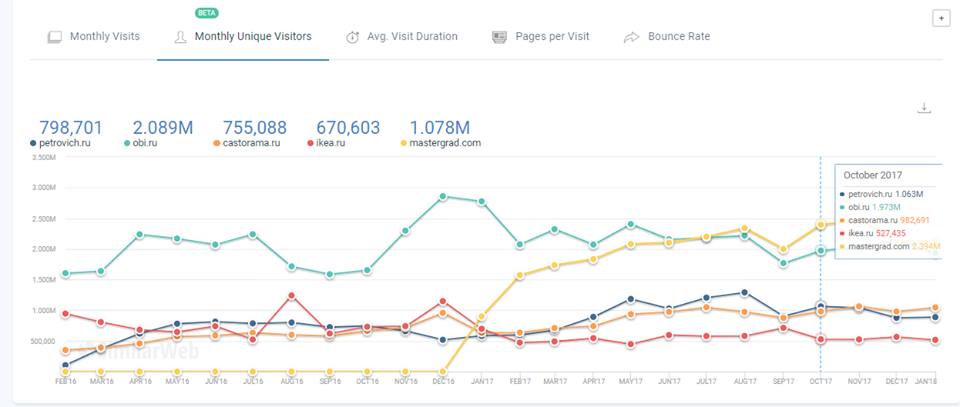Switch to the Monthly Visits tab
Image resolution: width=960 pixels, height=407 pixels.
pyautogui.click(x=104, y=37)
